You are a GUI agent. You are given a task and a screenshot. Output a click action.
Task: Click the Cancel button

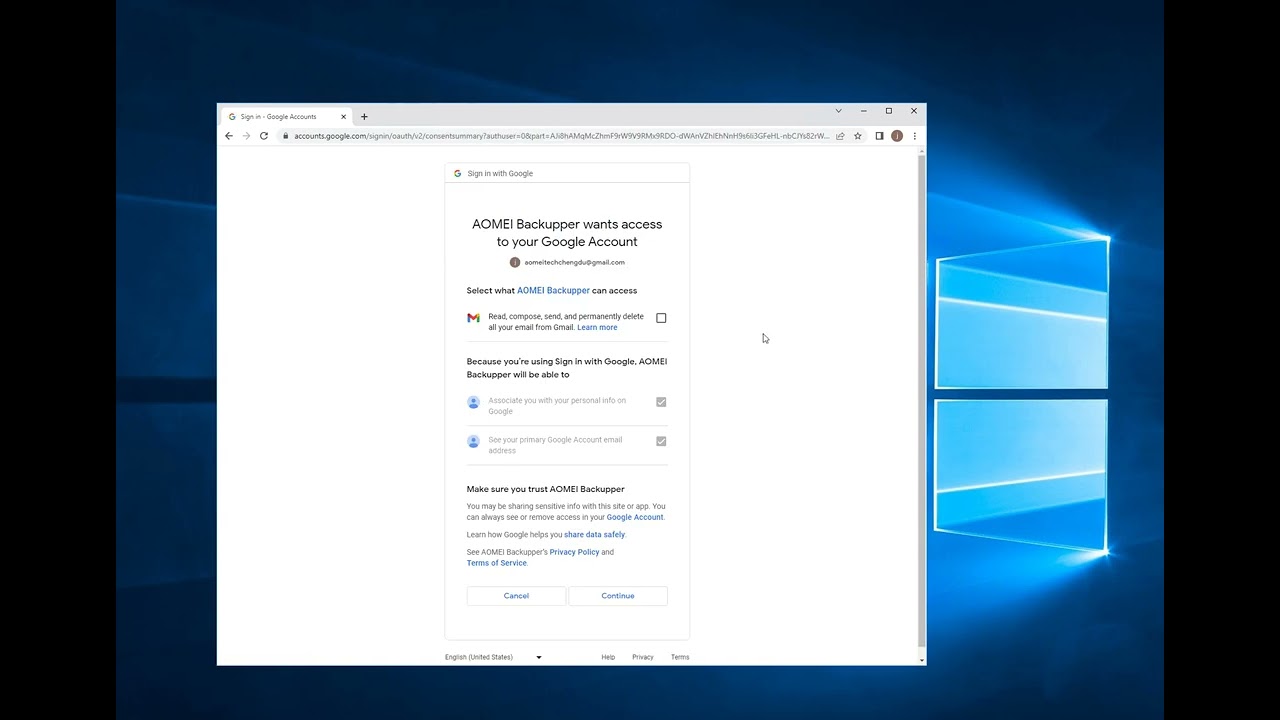pos(516,596)
